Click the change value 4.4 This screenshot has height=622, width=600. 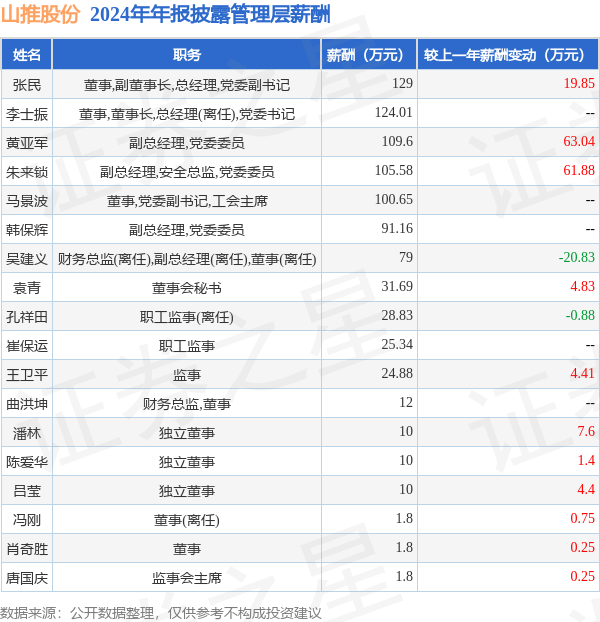click(x=586, y=490)
